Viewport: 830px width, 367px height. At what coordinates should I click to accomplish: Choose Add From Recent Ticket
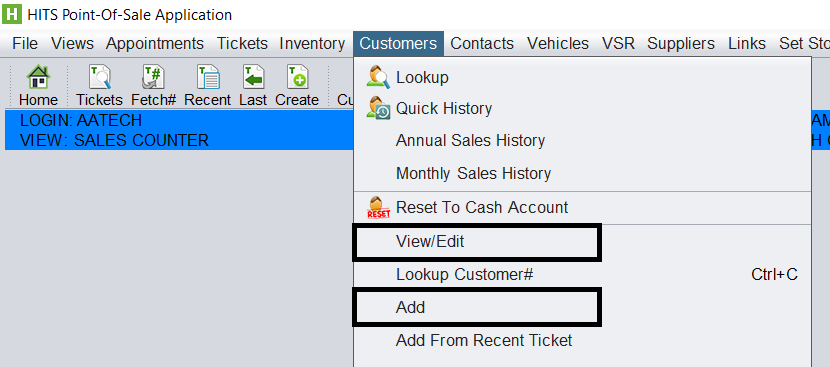pos(582,340)
